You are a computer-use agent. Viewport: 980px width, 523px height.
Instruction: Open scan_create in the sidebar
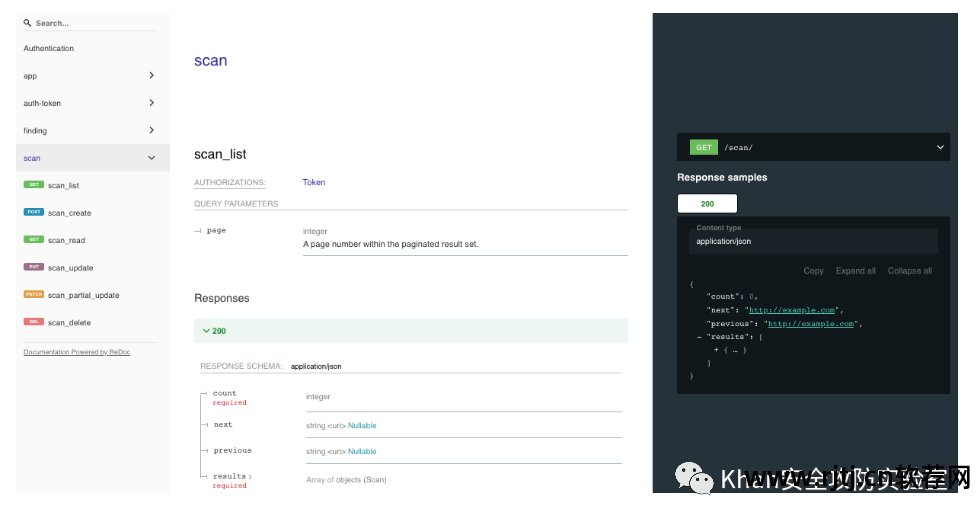pyautogui.click(x=69, y=213)
